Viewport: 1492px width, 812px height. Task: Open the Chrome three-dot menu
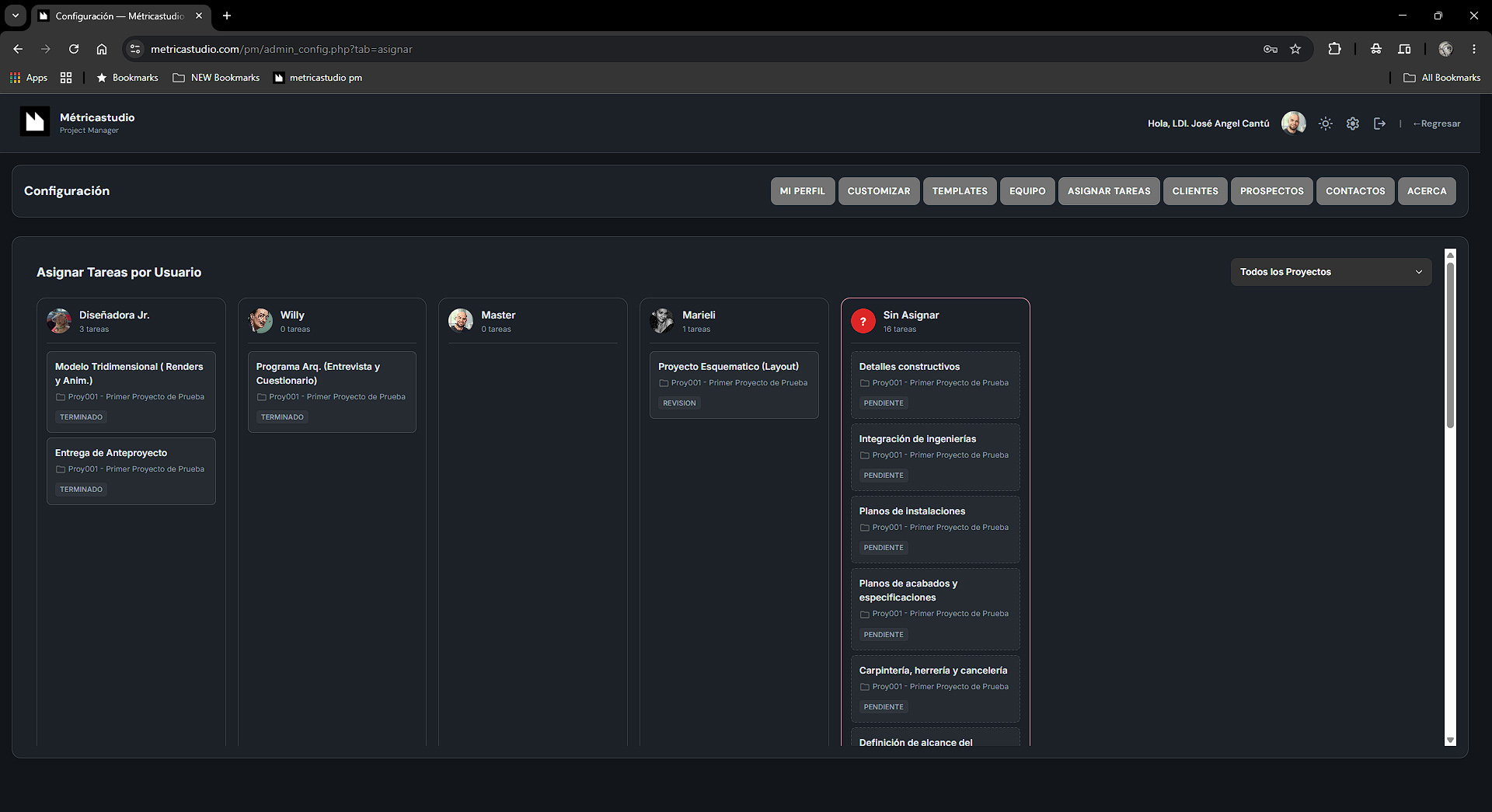pos(1474,49)
